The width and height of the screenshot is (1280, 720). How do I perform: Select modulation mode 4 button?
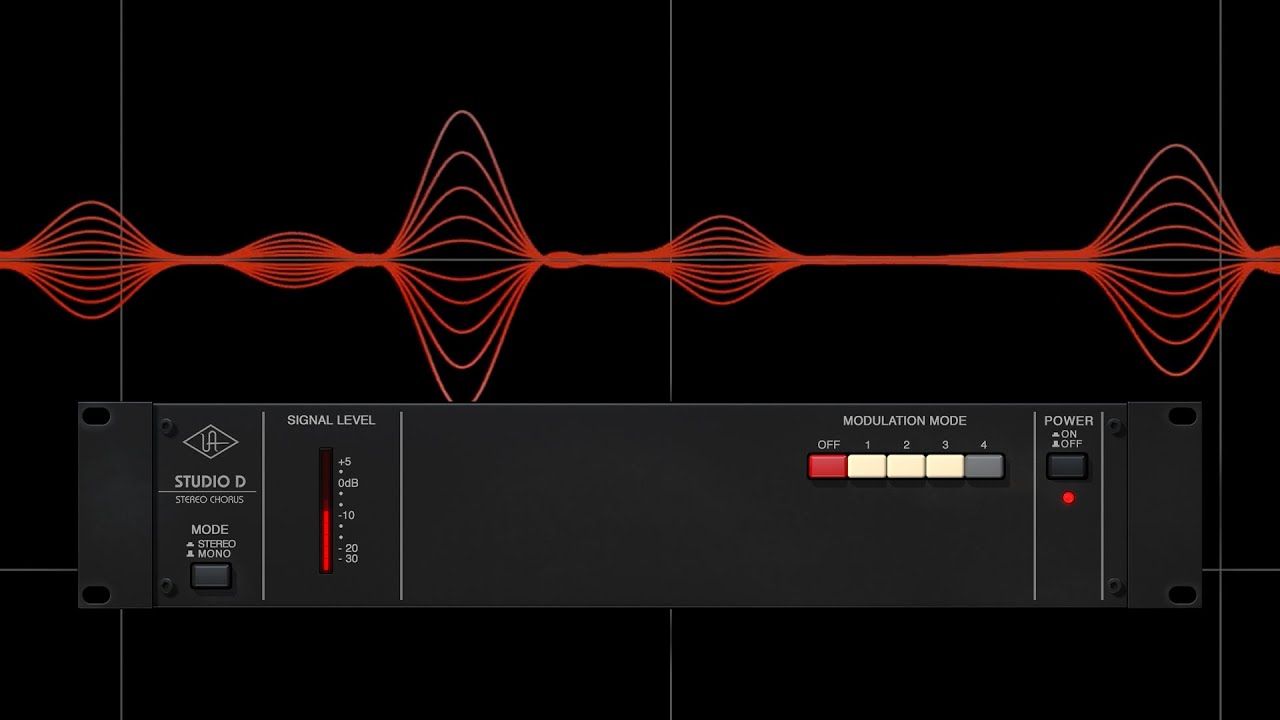984,466
